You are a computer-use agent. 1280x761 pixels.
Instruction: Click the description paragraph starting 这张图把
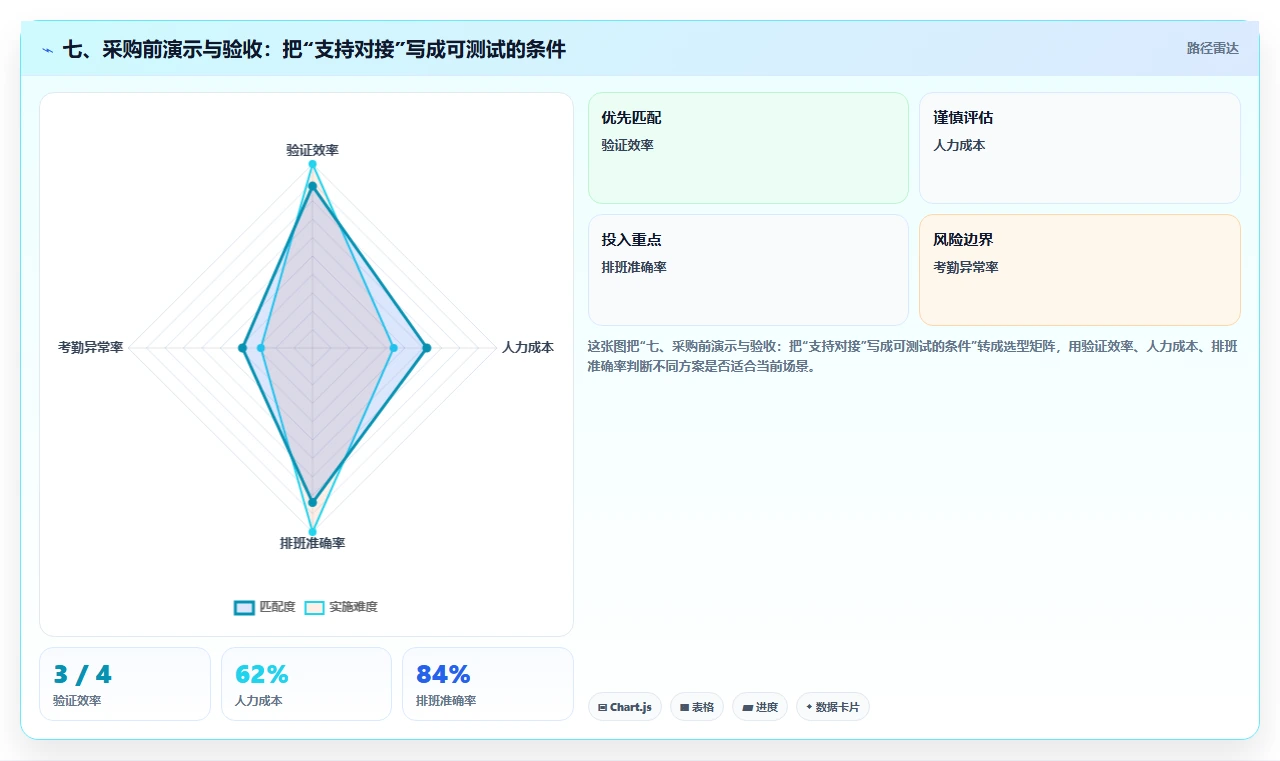[912, 356]
